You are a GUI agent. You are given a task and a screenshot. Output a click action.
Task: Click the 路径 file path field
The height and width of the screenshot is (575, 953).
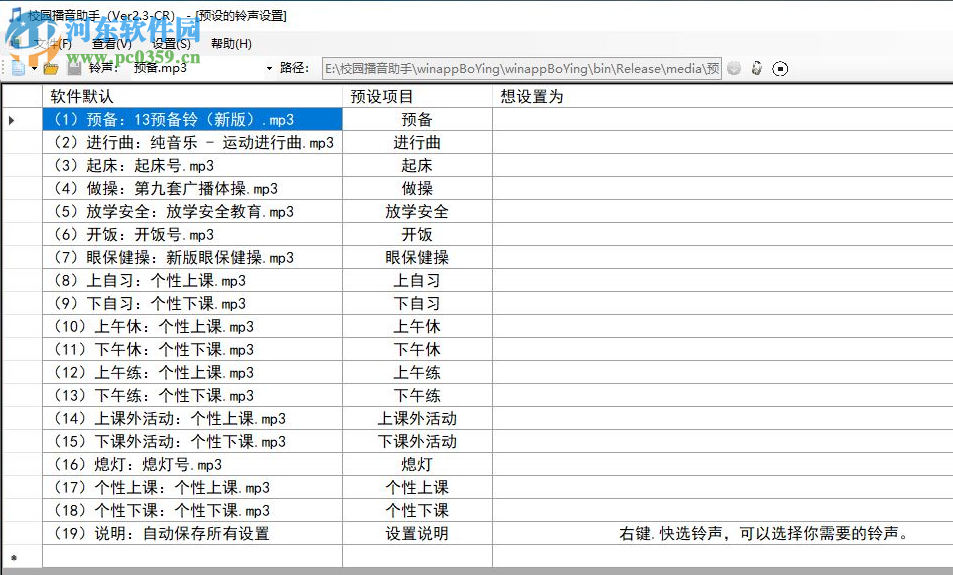(x=521, y=68)
